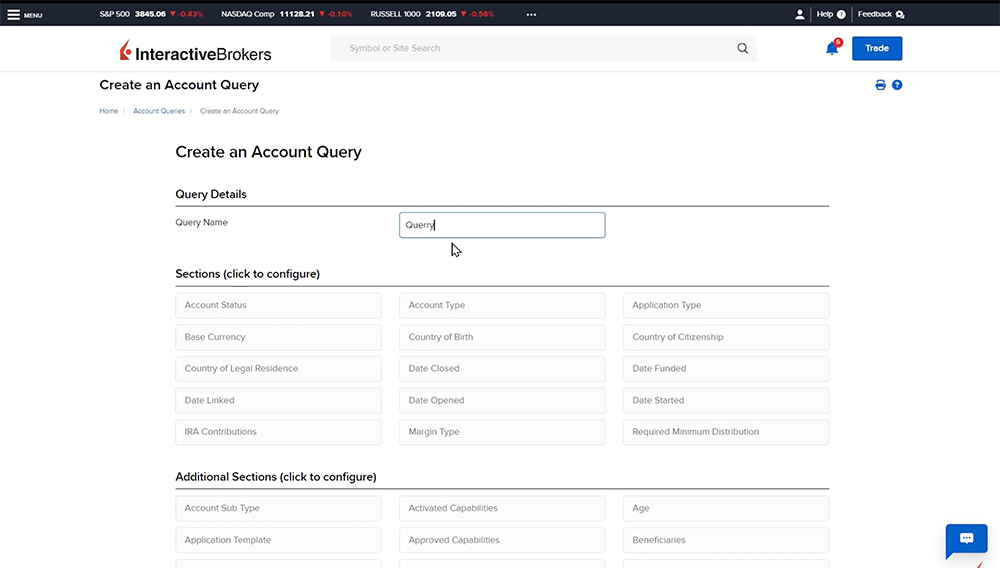Viewport: 1000px width, 568px height.
Task: Click the Query Name text field
Action: (502, 225)
